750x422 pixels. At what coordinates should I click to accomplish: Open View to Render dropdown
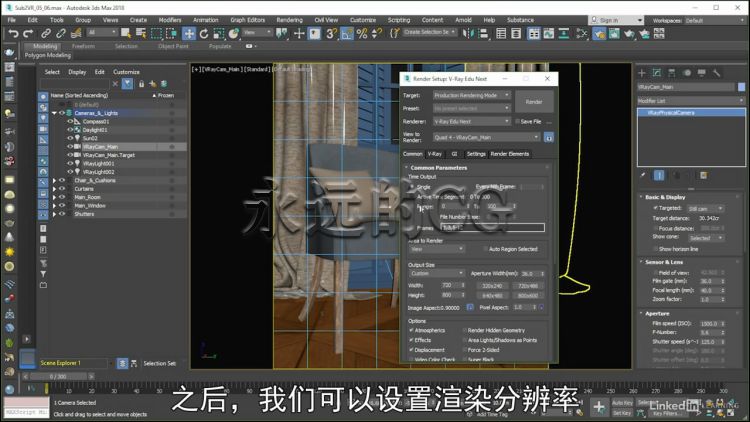point(486,137)
